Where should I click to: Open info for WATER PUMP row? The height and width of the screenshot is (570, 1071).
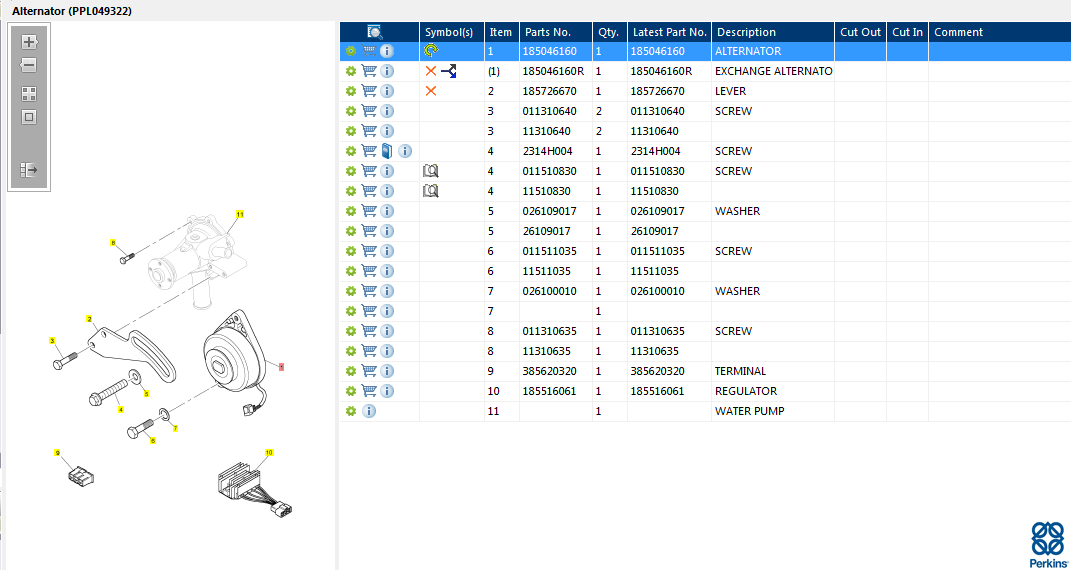coord(369,411)
